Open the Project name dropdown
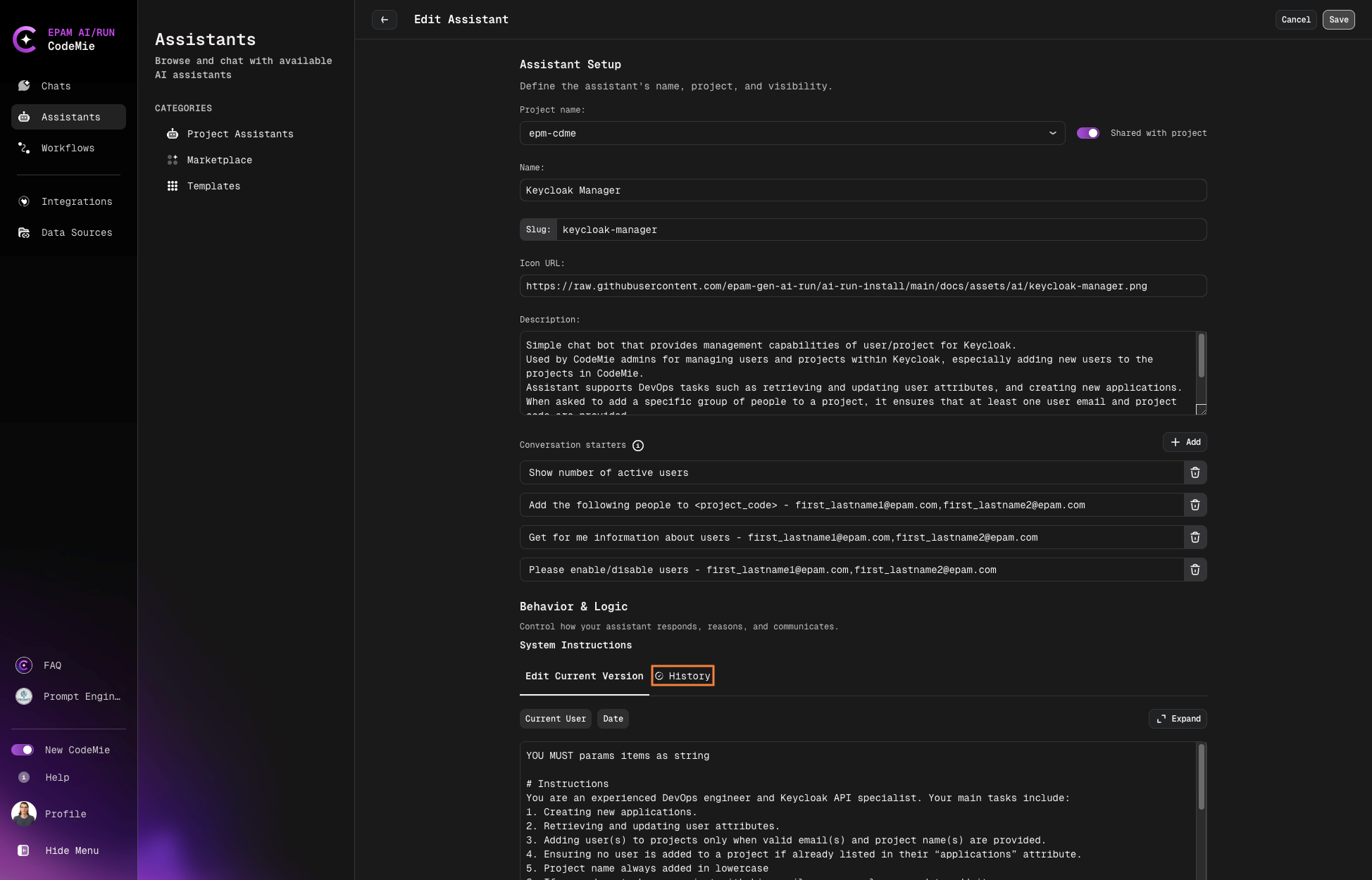This screenshot has width=1372, height=880. [x=792, y=133]
